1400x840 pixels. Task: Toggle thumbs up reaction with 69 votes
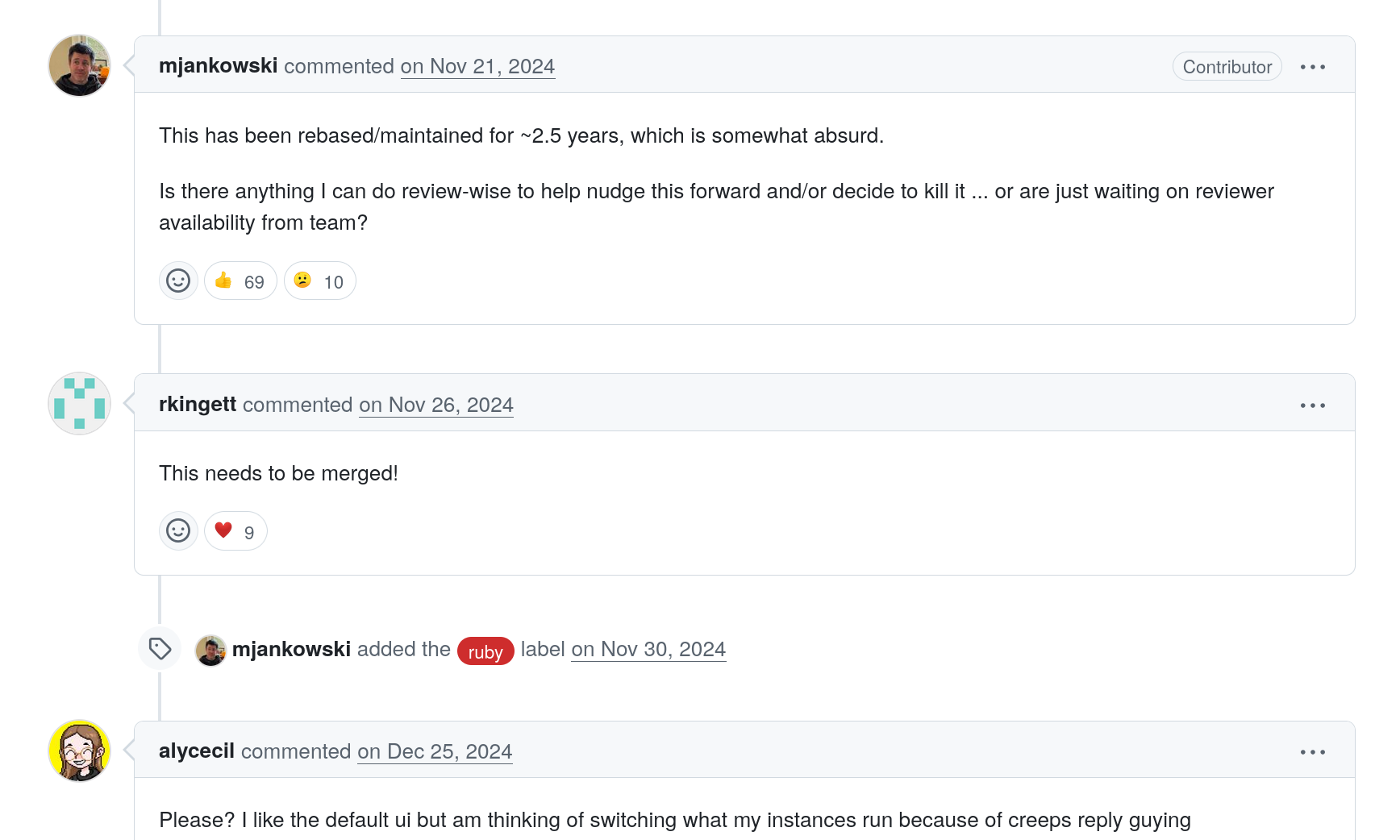click(x=240, y=281)
